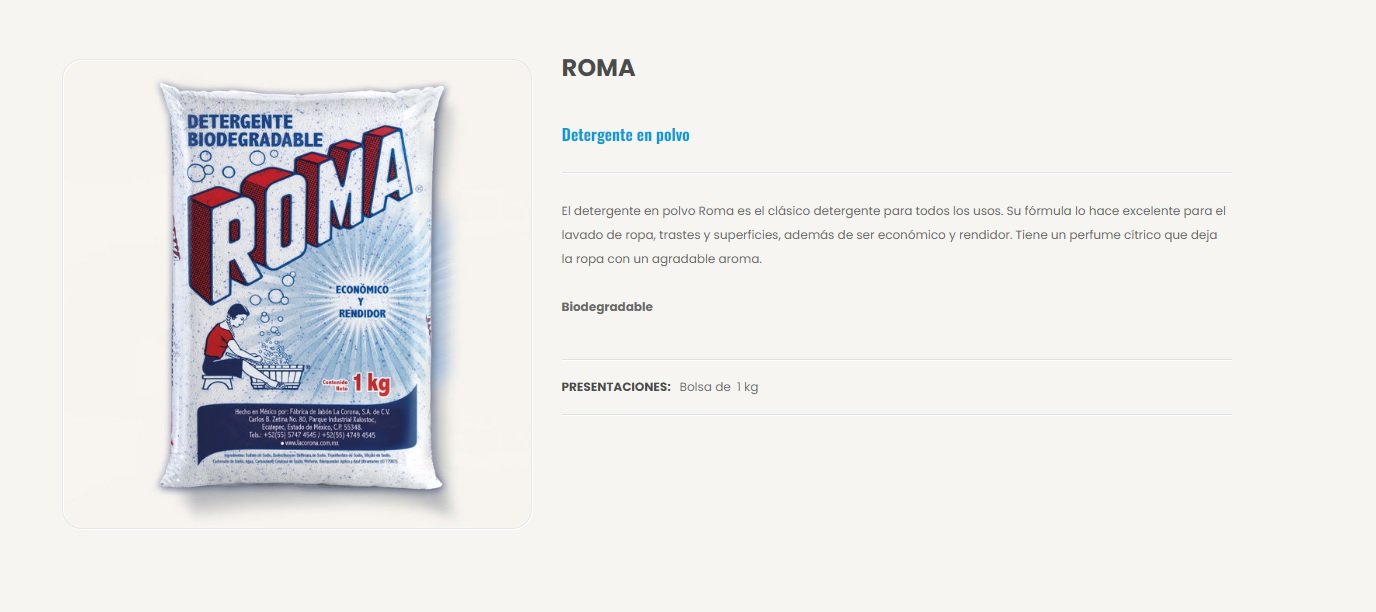Click the 'Económico y Rendidor' starburst
The width and height of the screenshot is (1376, 612).
(x=362, y=301)
